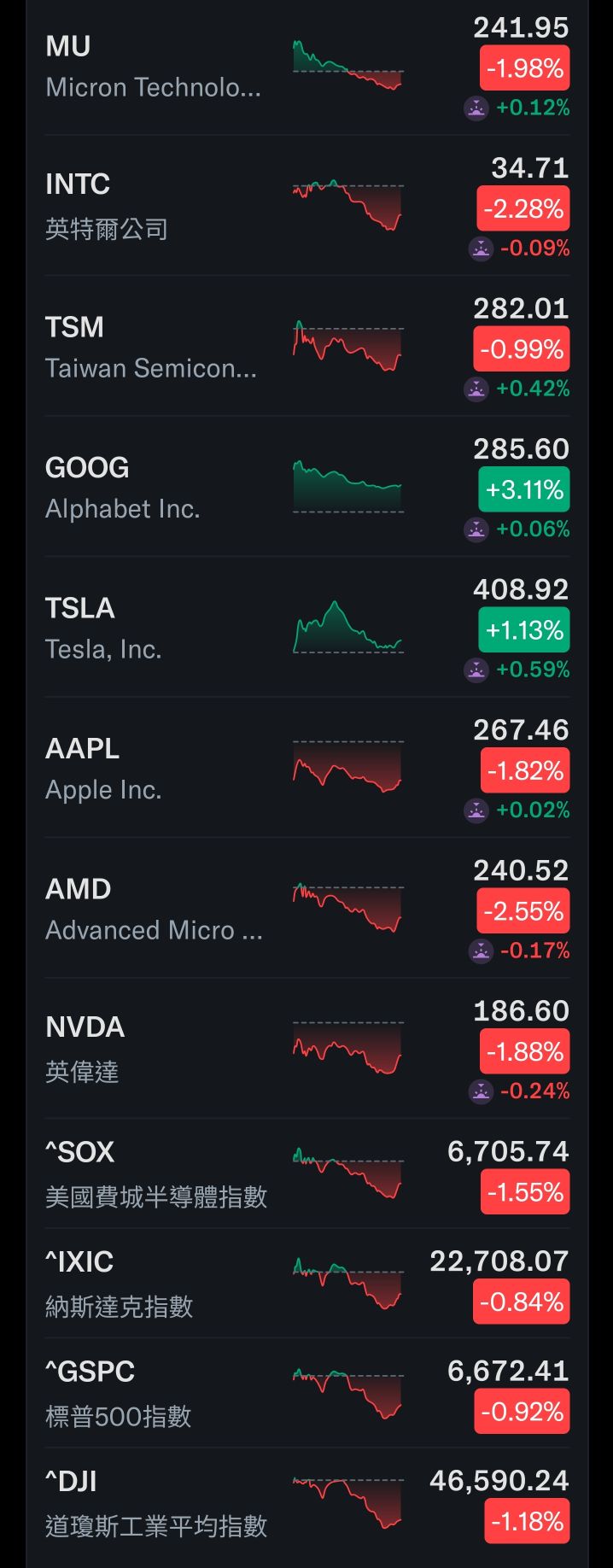Open the INTC sparkline chart
Screen dimensions: 613x1568
(347, 206)
